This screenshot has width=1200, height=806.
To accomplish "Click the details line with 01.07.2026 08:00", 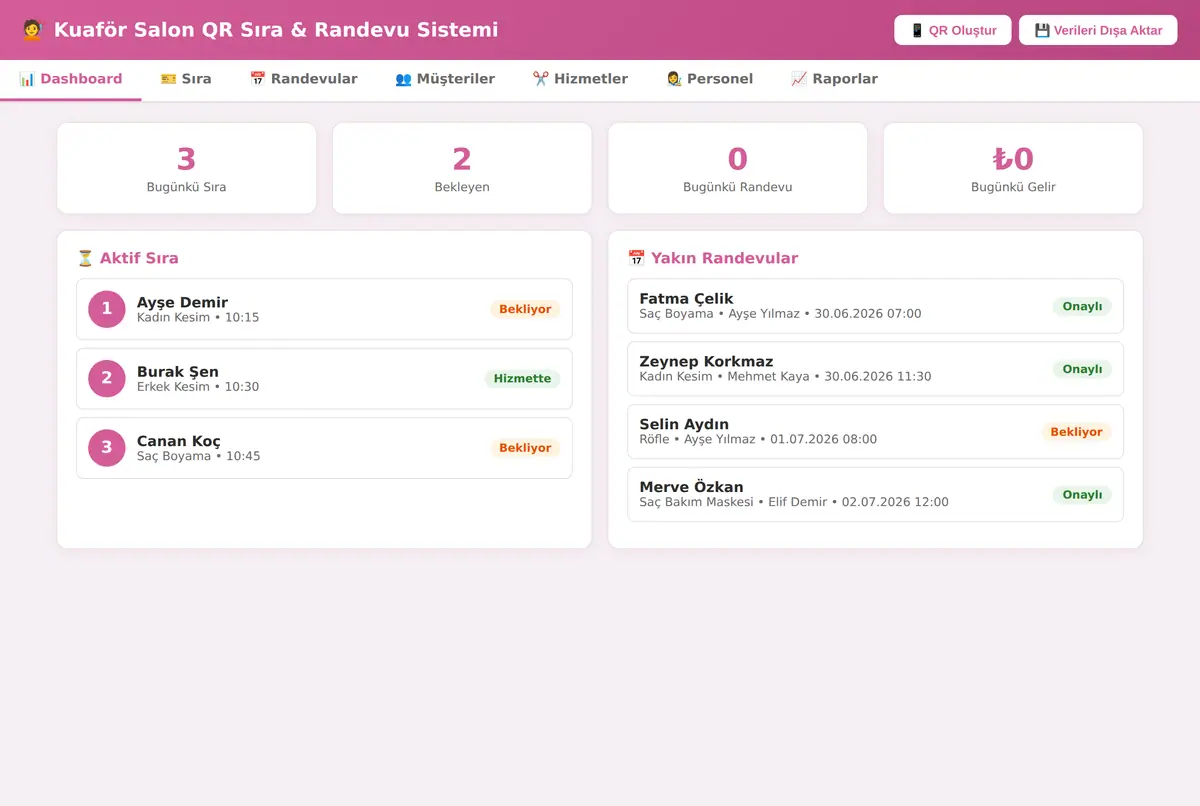I will pos(758,439).
